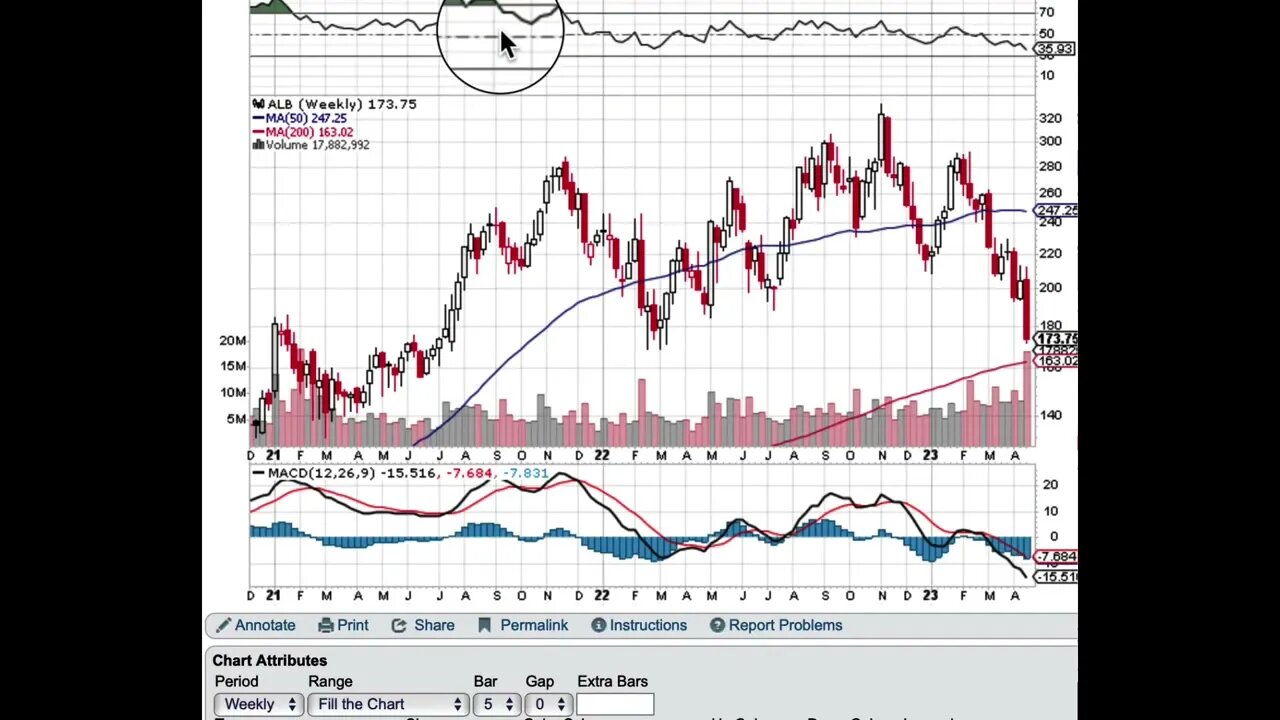This screenshot has height=720, width=1280.
Task: Open the Share option below the chart
Action: [423, 625]
